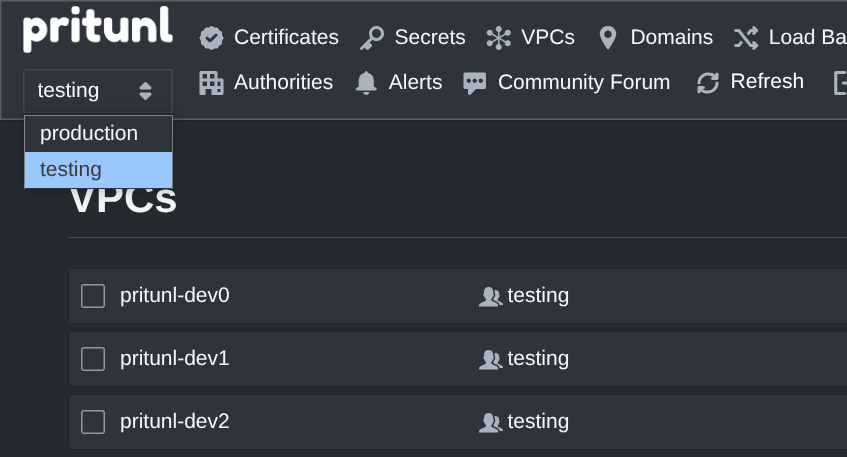Viewport: 847px width, 457px height.
Task: Click the testing organization label on pritunl-dev1
Action: [x=537, y=359]
